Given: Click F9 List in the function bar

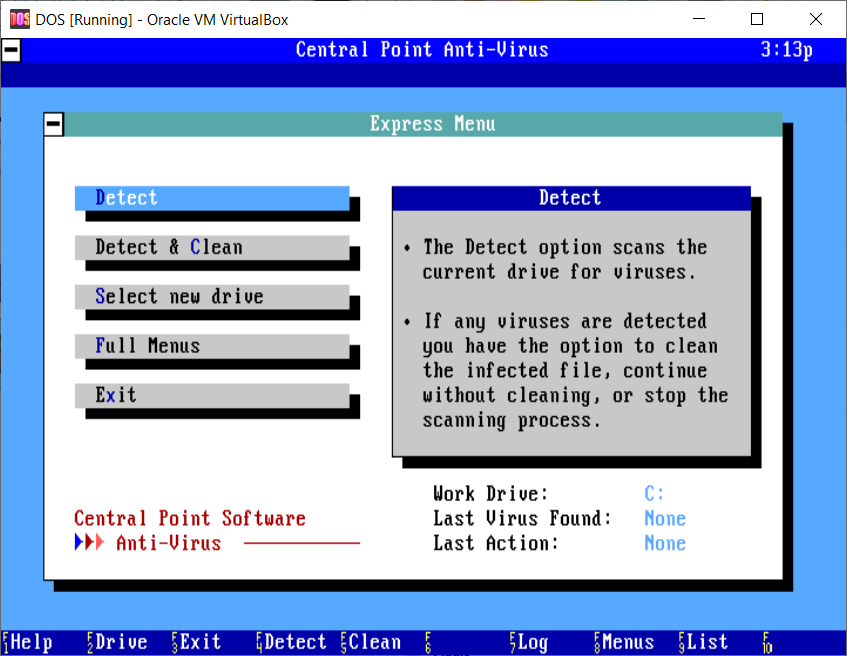Looking at the screenshot, I should tap(703, 642).
